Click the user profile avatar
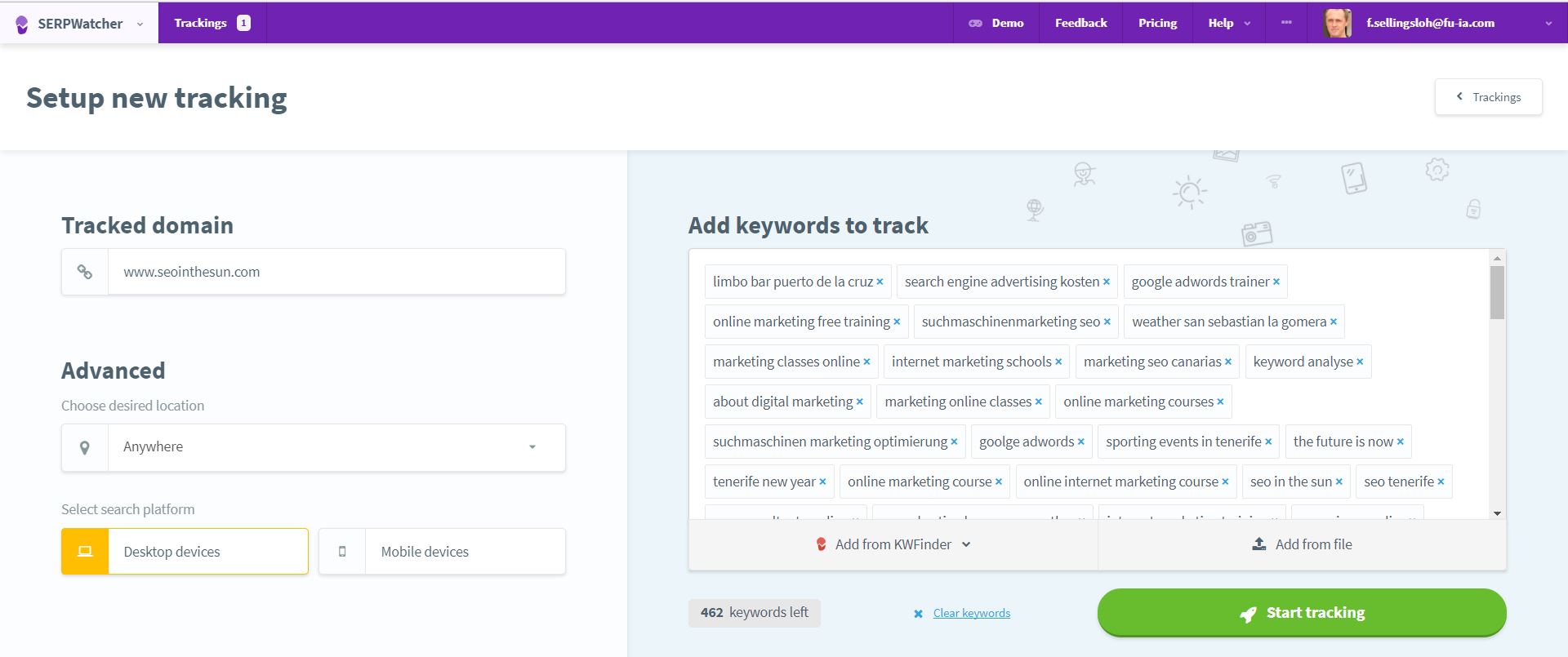 [x=1337, y=24]
